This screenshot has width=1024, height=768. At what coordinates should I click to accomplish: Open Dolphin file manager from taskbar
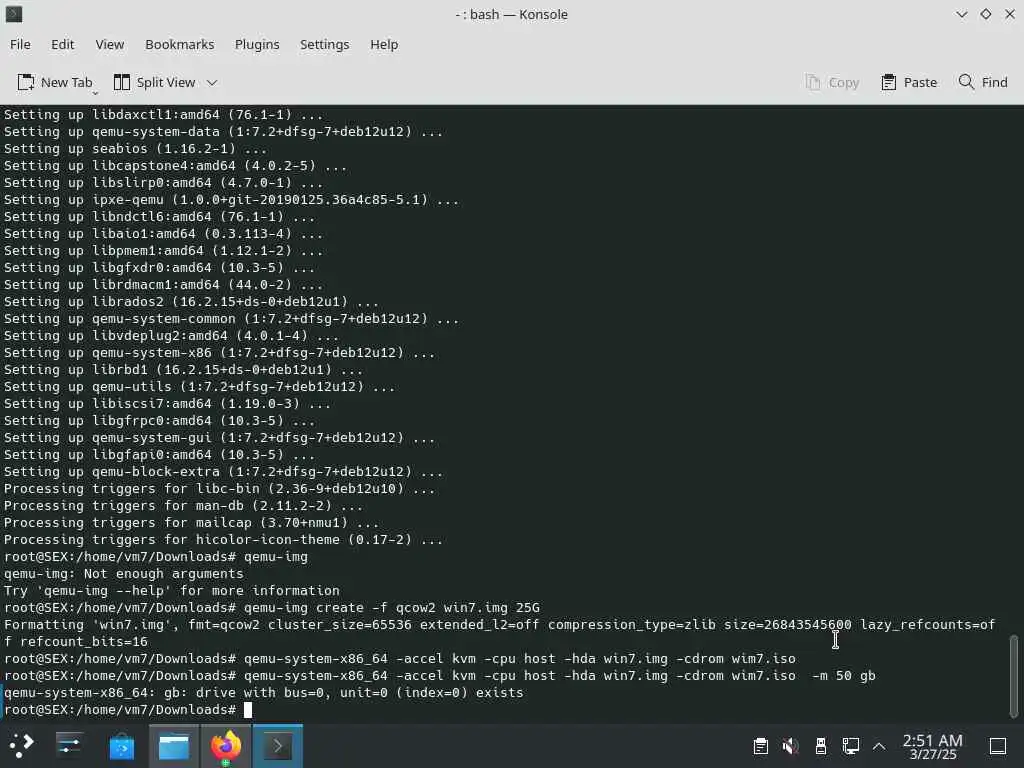174,746
